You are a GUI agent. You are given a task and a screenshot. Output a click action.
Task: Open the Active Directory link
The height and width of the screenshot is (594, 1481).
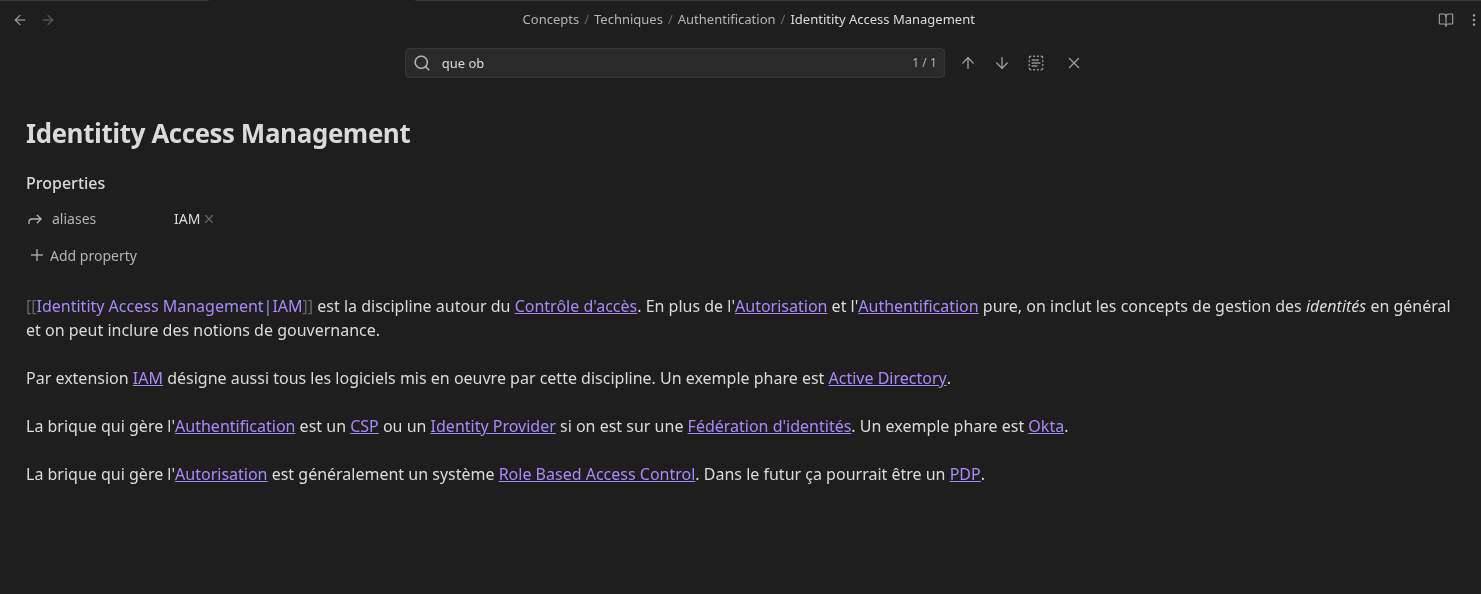(x=887, y=379)
